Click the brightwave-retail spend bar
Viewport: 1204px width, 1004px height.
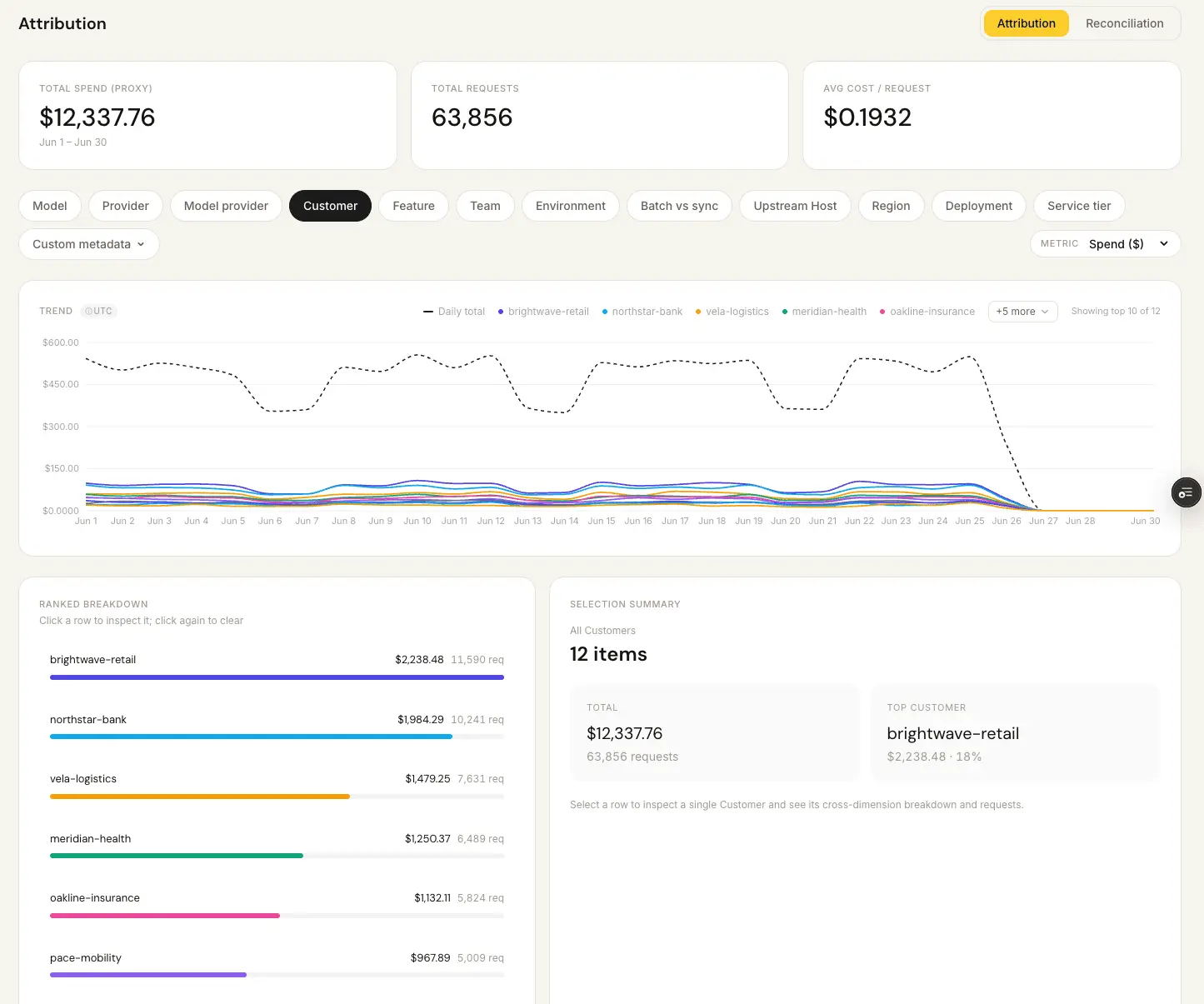coord(277,677)
